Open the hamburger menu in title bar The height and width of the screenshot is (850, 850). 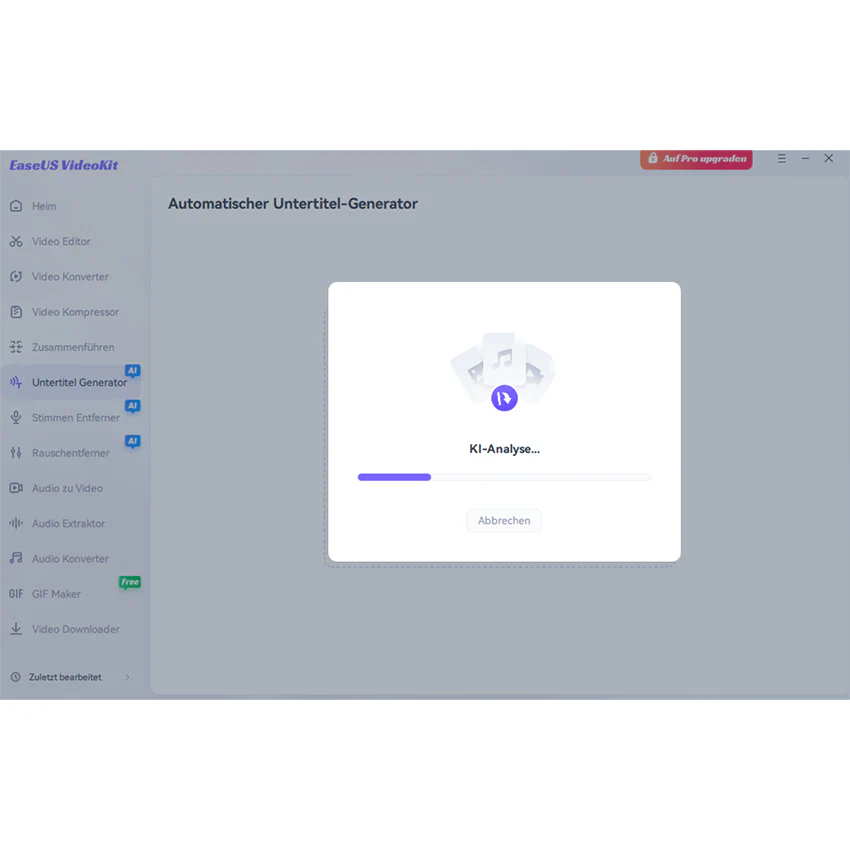(782, 158)
